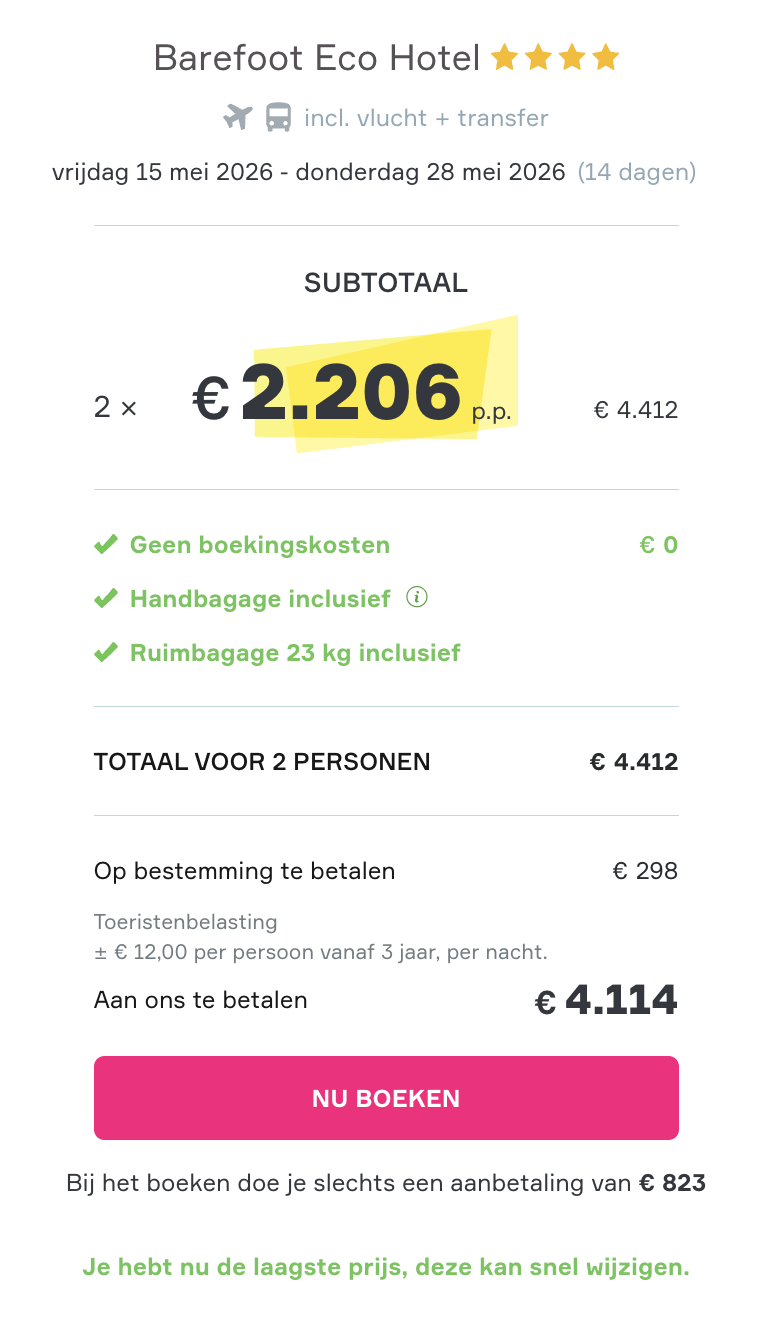Click the bus transfer icon
Screen dimensions: 758x1336
(278, 118)
